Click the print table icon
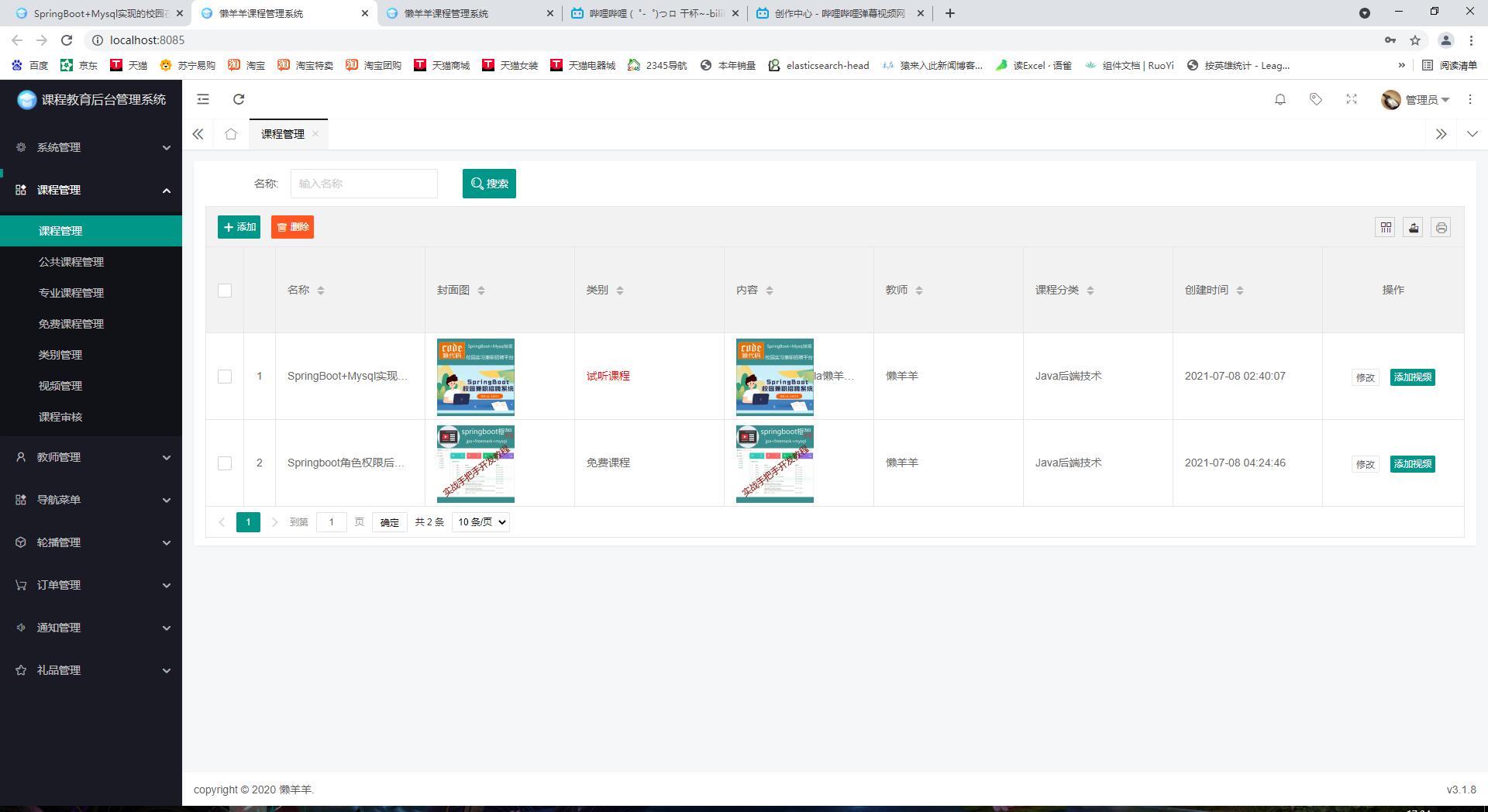Screen dimensions: 1488x812 click(x=1441, y=228)
